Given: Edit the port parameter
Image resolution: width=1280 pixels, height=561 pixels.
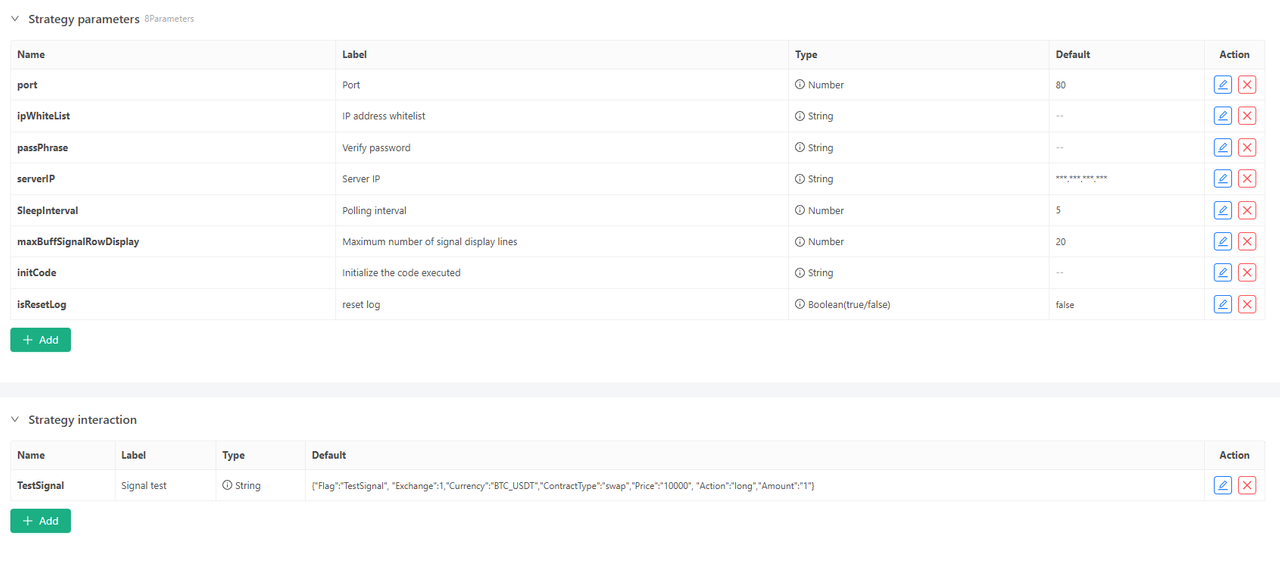Looking at the screenshot, I should click(1222, 85).
